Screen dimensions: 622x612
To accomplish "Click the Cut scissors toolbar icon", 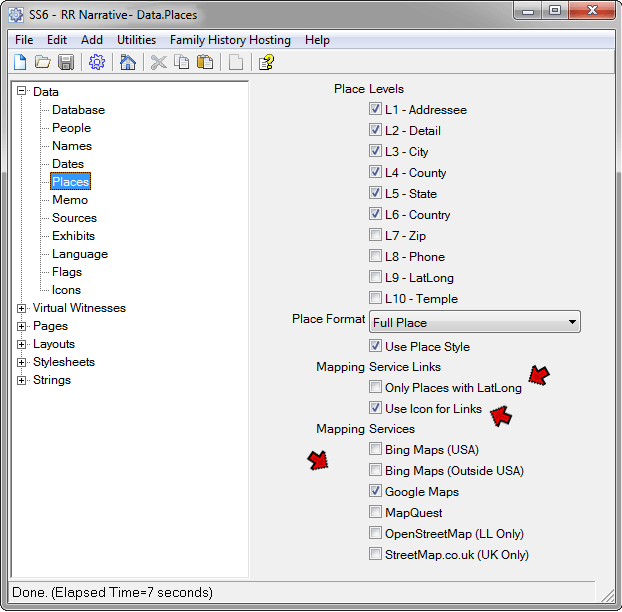I will (x=159, y=62).
